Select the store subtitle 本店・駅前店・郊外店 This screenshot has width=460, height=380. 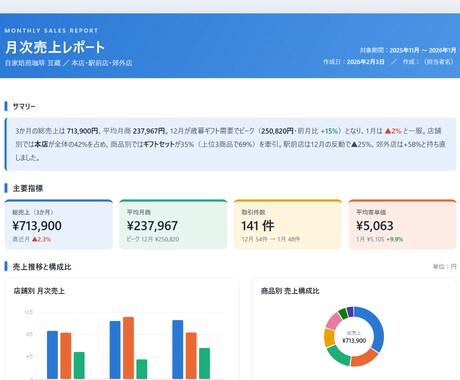point(102,63)
